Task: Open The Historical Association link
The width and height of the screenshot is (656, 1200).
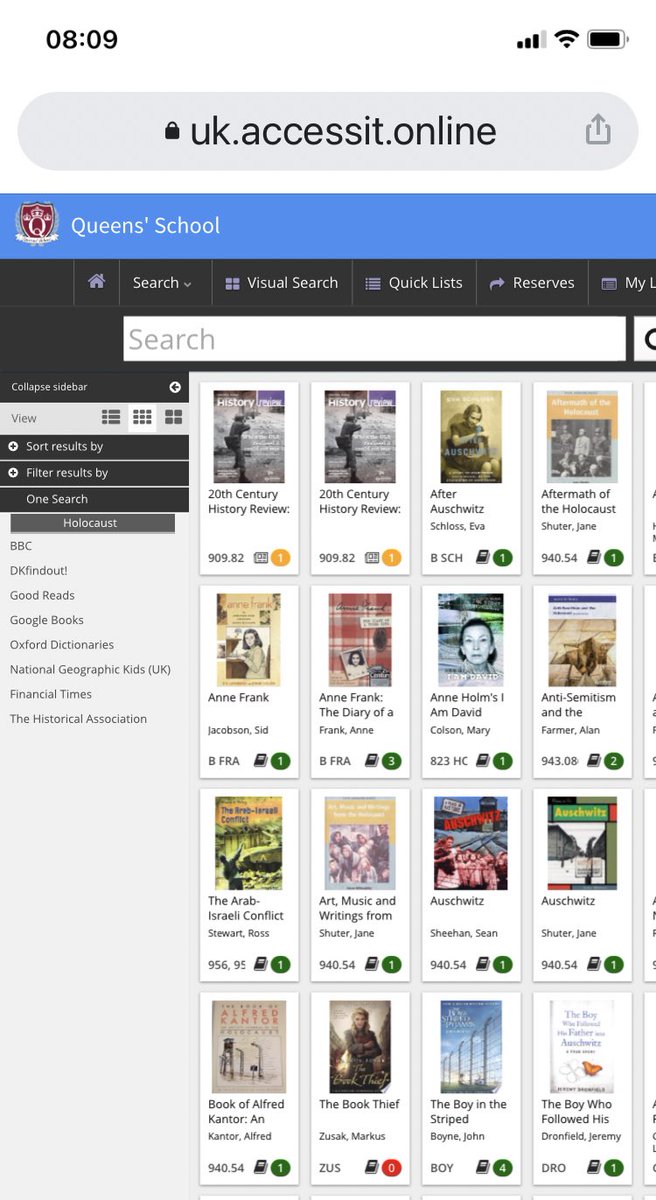Action: tap(78, 719)
